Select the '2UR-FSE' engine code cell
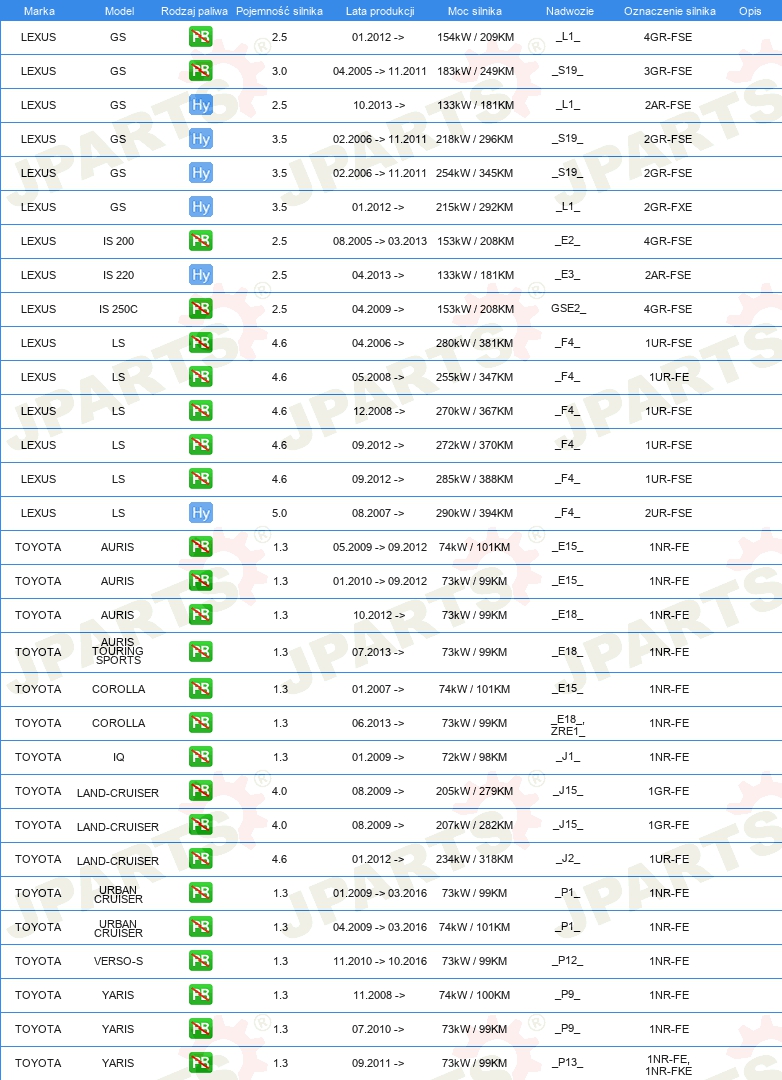This screenshot has height=1080, width=782. click(x=668, y=513)
